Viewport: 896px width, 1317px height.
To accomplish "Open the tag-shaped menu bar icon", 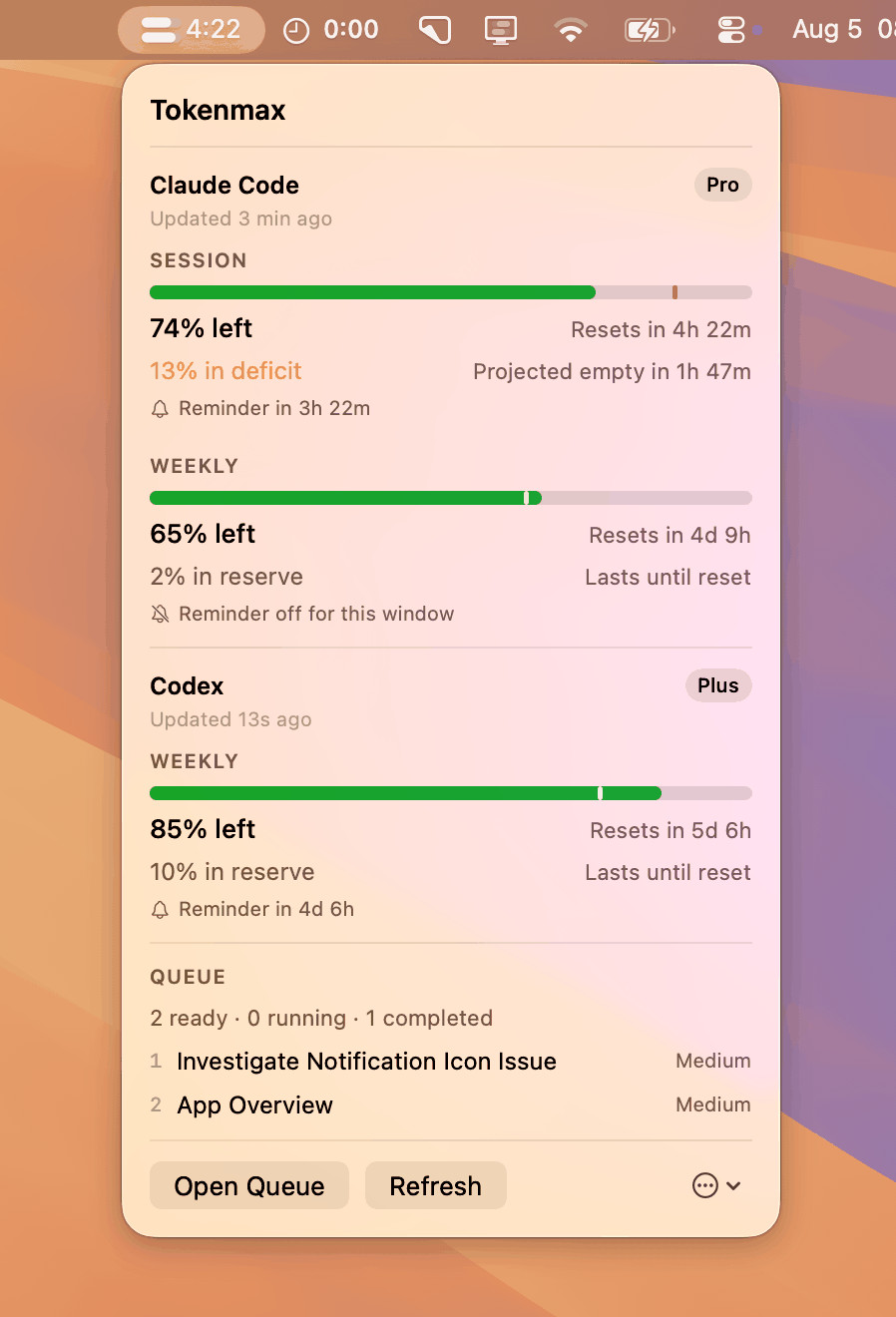I will pyautogui.click(x=434, y=30).
